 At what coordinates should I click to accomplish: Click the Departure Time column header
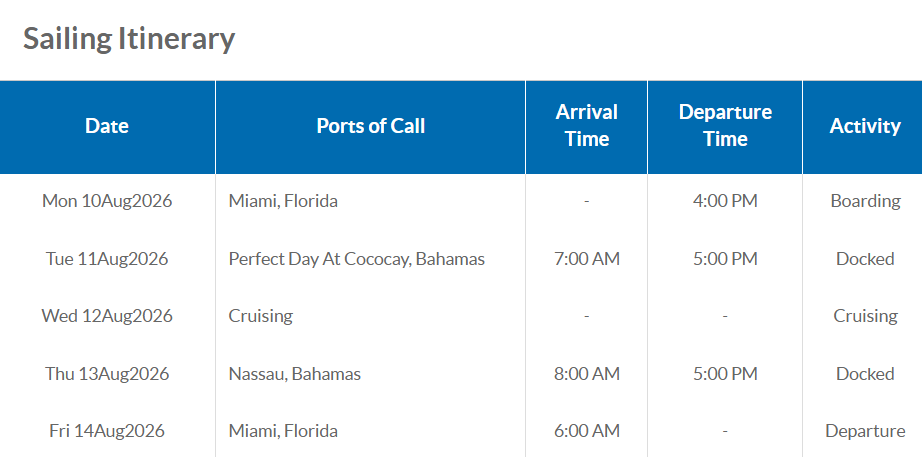pos(725,126)
